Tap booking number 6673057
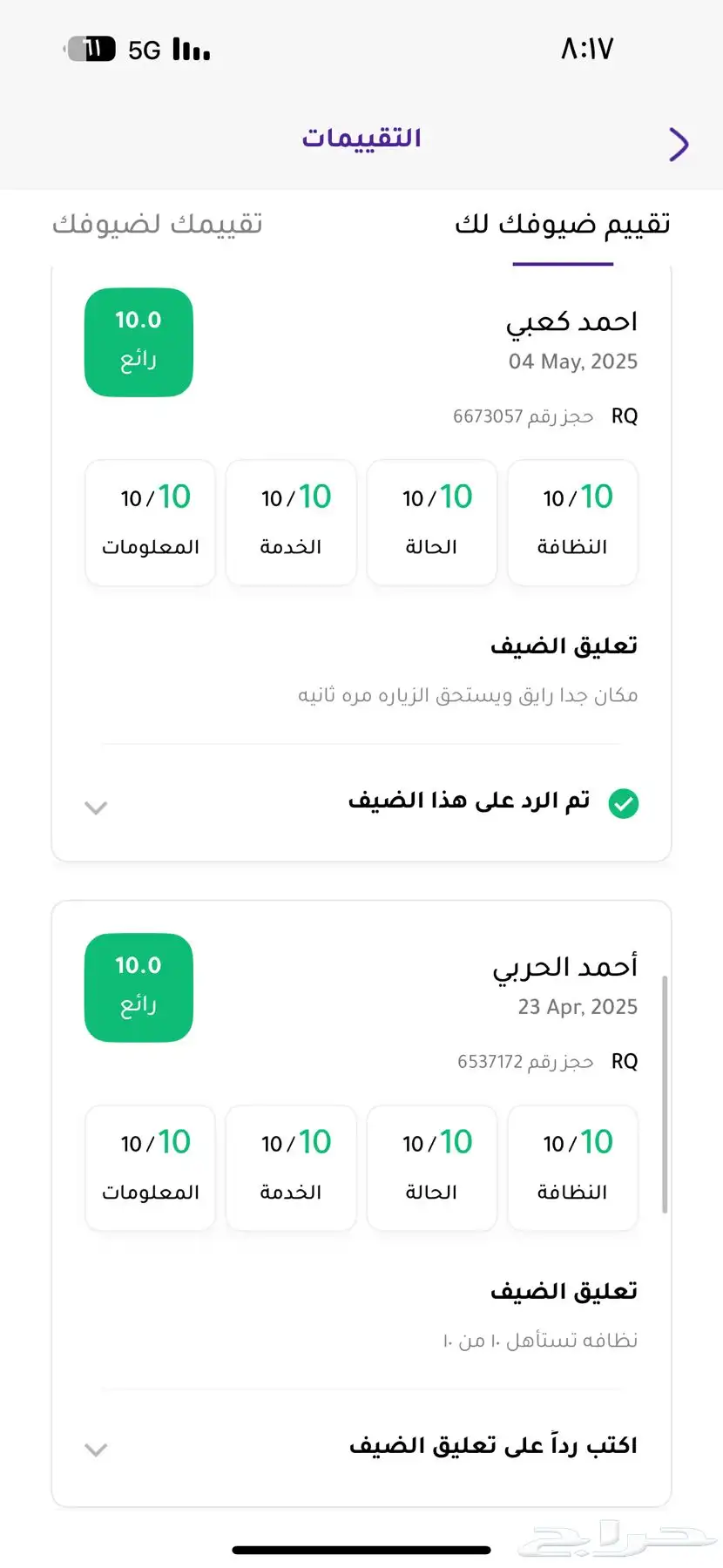The width and height of the screenshot is (723, 1568). pyautogui.click(x=488, y=416)
